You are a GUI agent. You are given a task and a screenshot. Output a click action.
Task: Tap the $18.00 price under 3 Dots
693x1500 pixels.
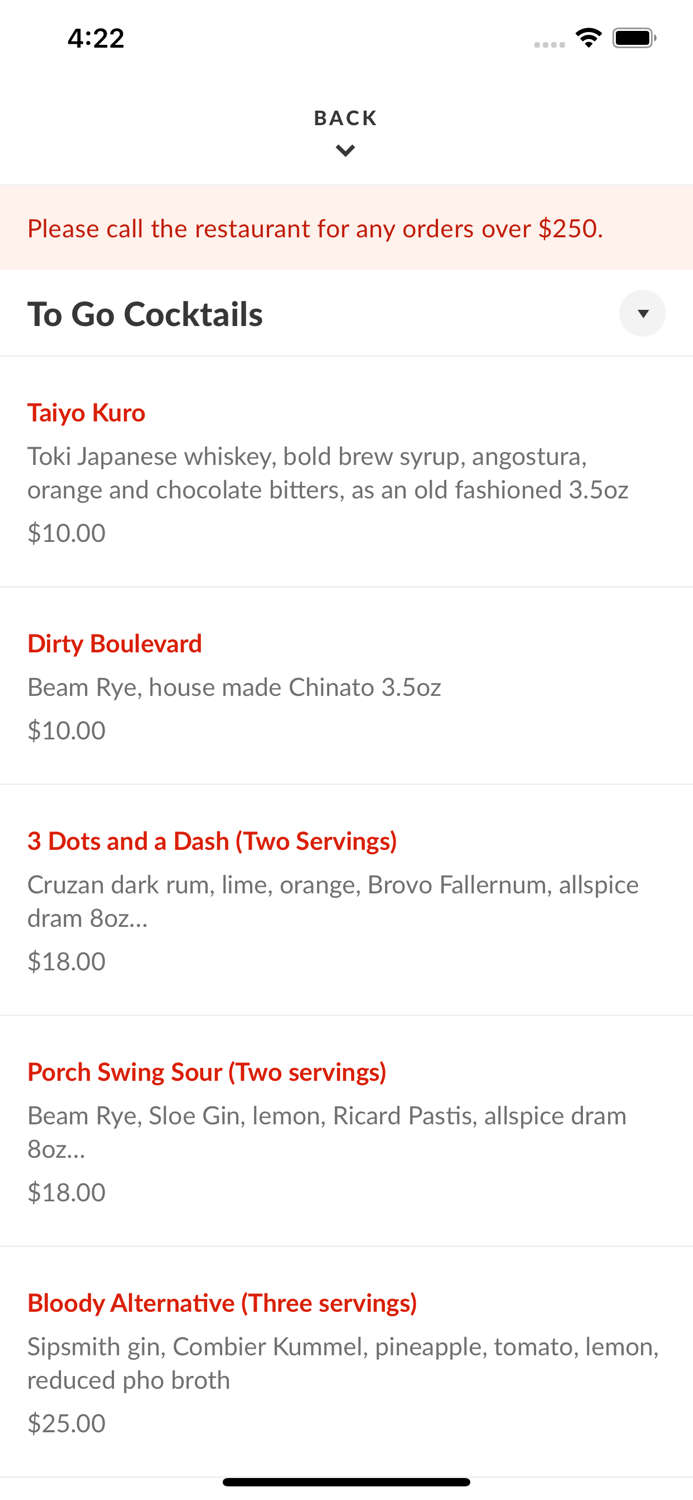tap(66, 961)
